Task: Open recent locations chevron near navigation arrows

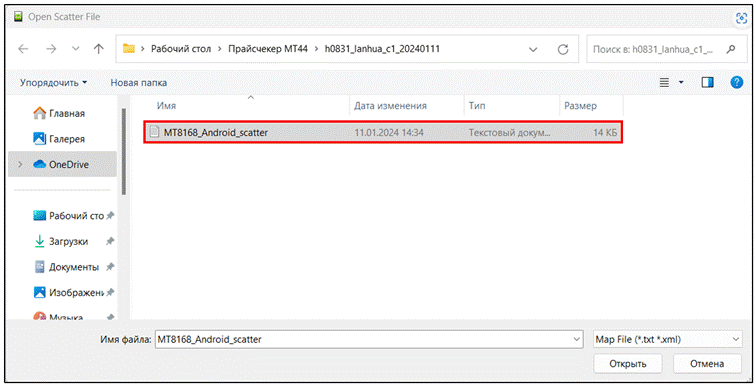Action: pos(76,49)
